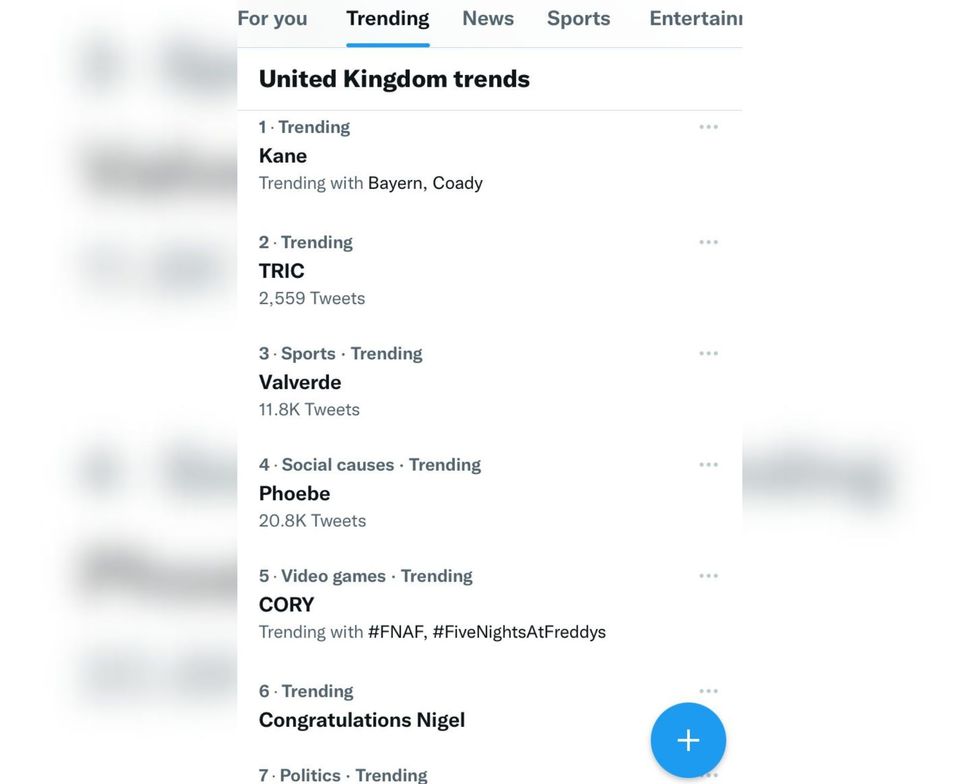The height and width of the screenshot is (784, 980).
Task: Switch to the News tab
Action: [x=488, y=19]
